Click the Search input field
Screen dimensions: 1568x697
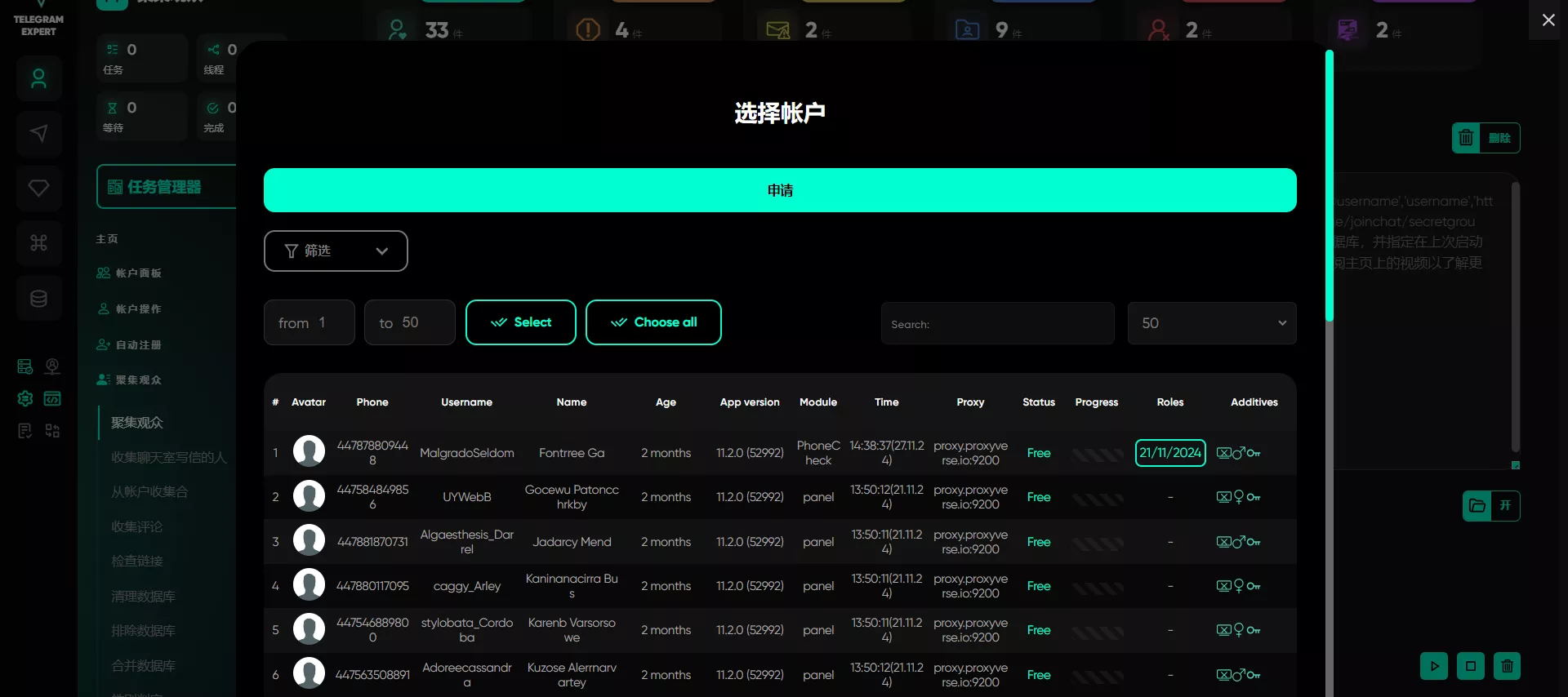(x=998, y=323)
